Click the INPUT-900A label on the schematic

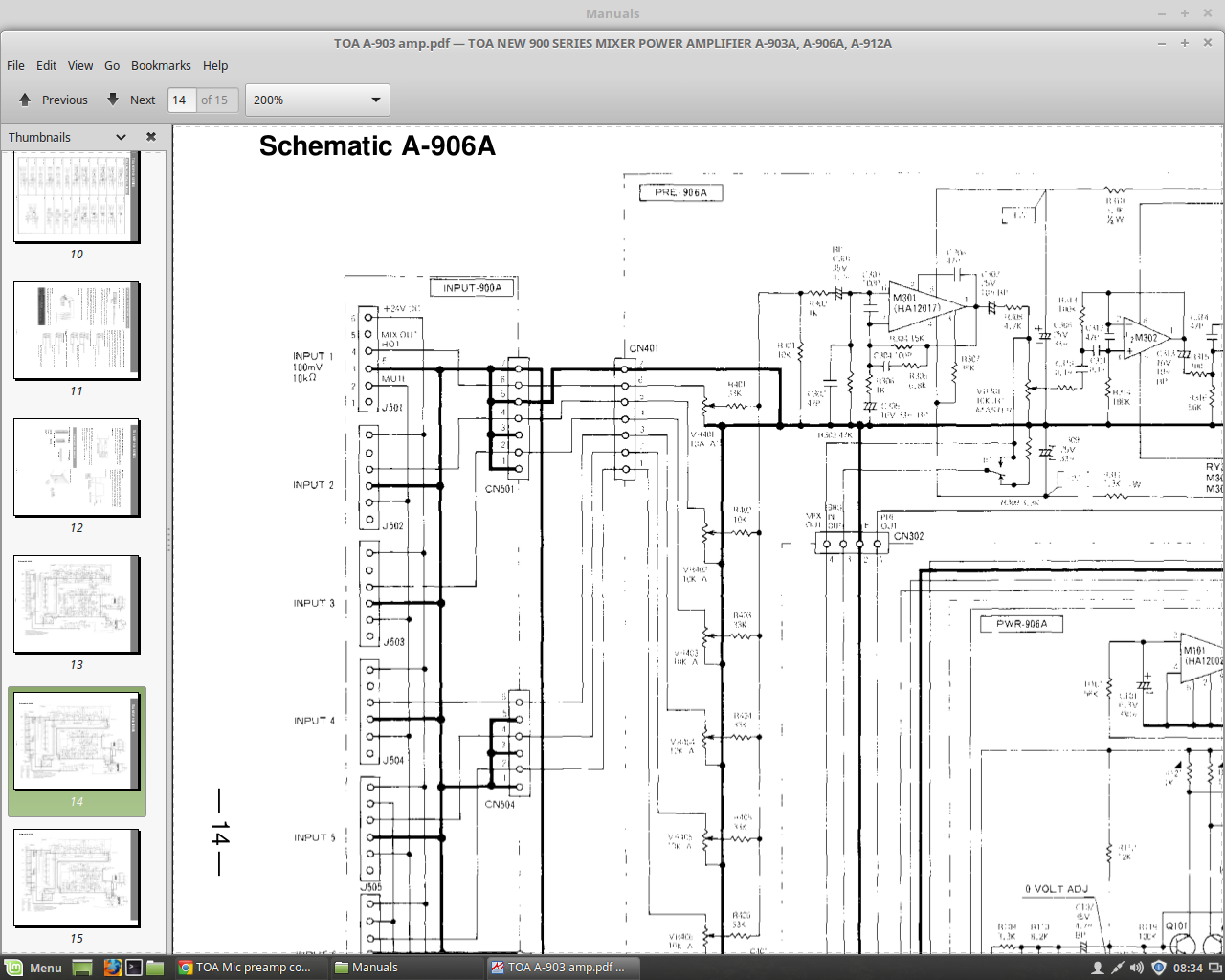point(473,287)
